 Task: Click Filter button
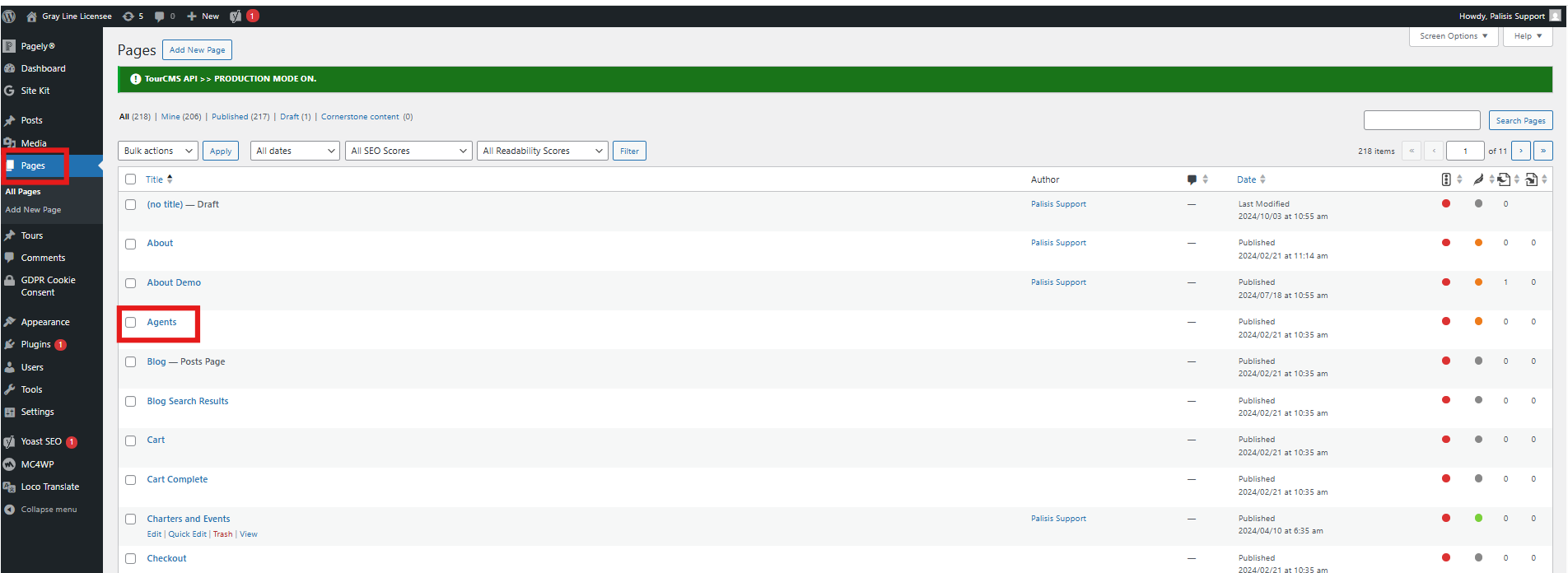pos(629,151)
